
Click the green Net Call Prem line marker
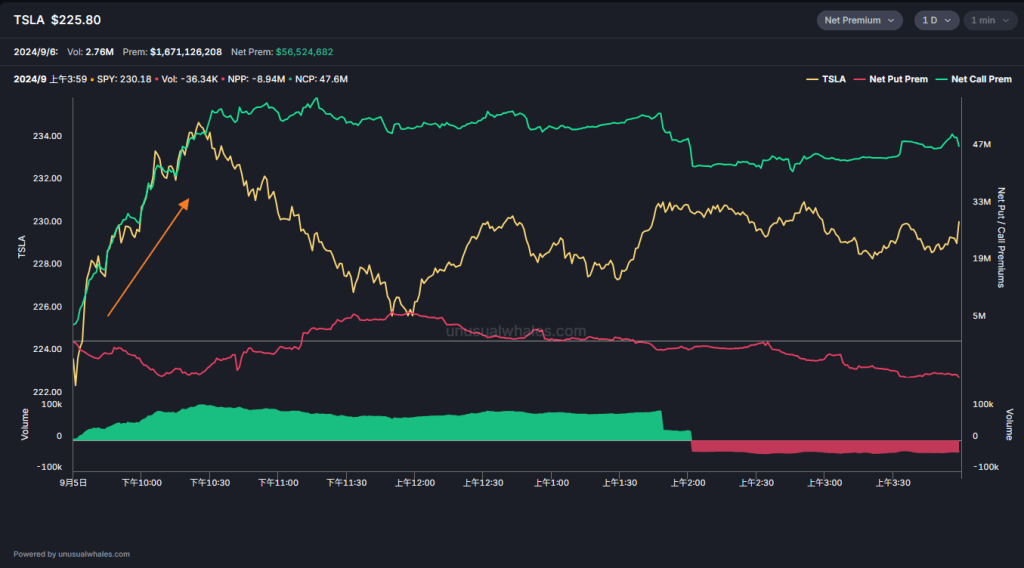[x=942, y=79]
